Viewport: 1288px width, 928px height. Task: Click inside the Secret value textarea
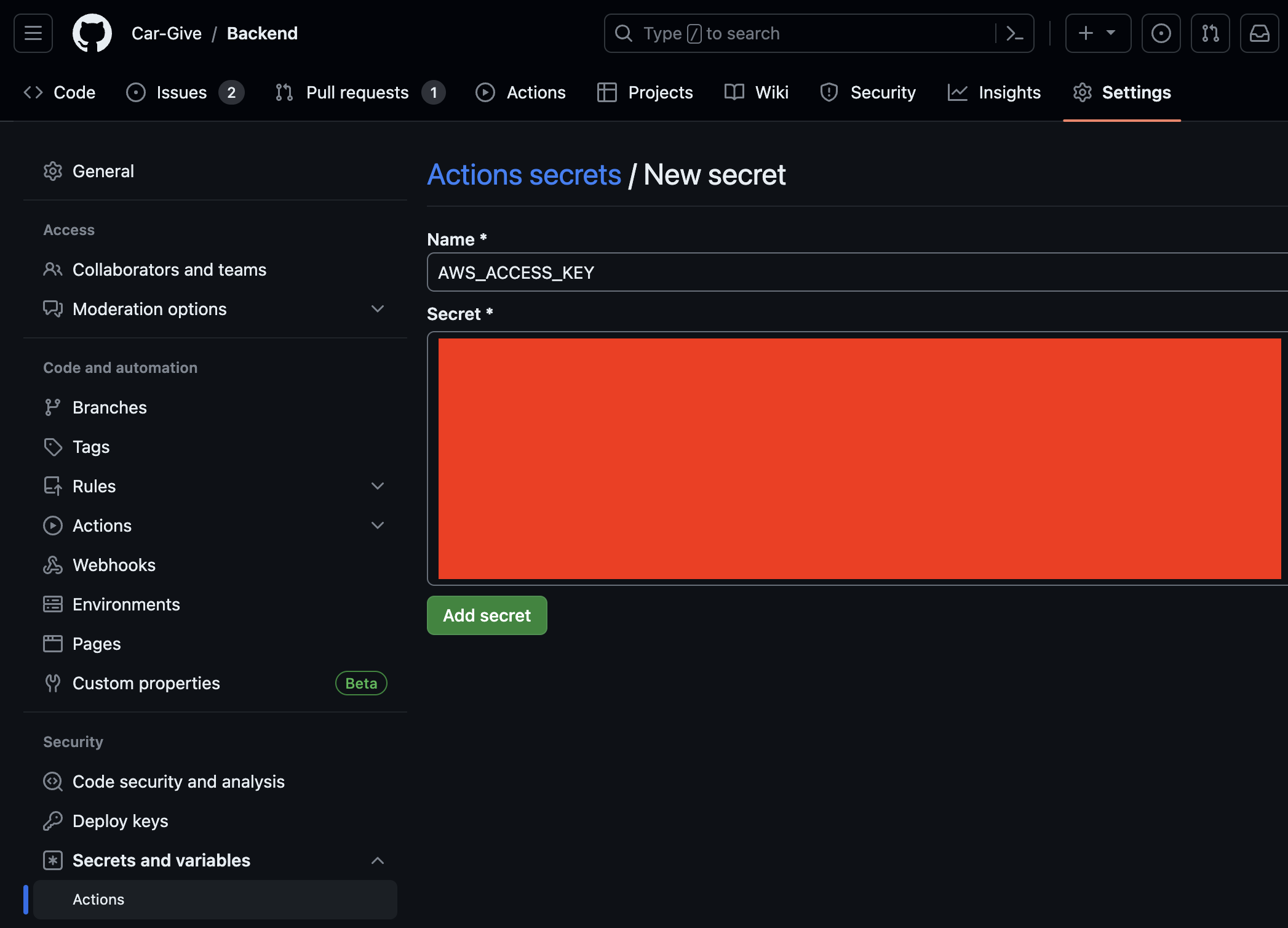click(857, 458)
